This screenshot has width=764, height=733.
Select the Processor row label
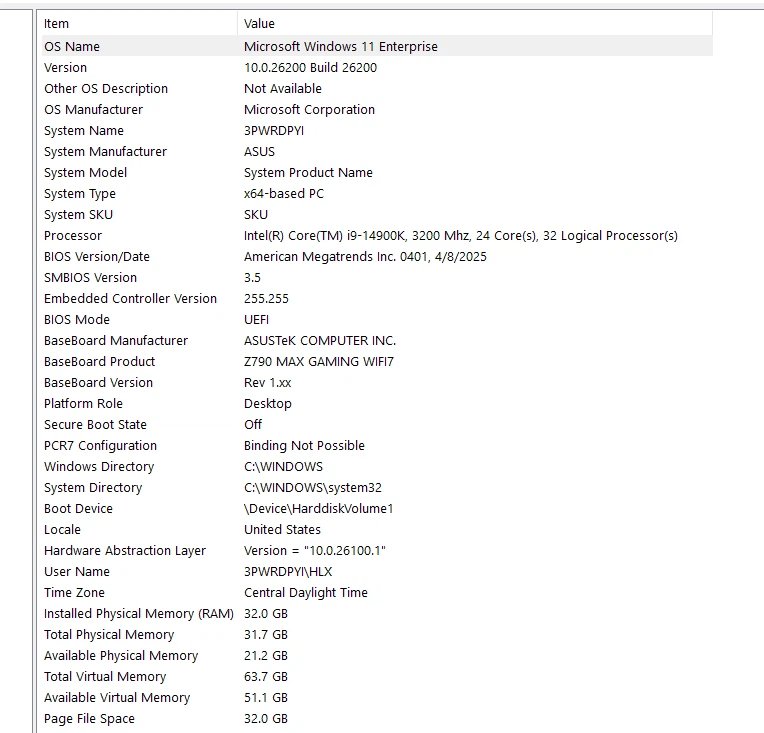tap(73, 235)
